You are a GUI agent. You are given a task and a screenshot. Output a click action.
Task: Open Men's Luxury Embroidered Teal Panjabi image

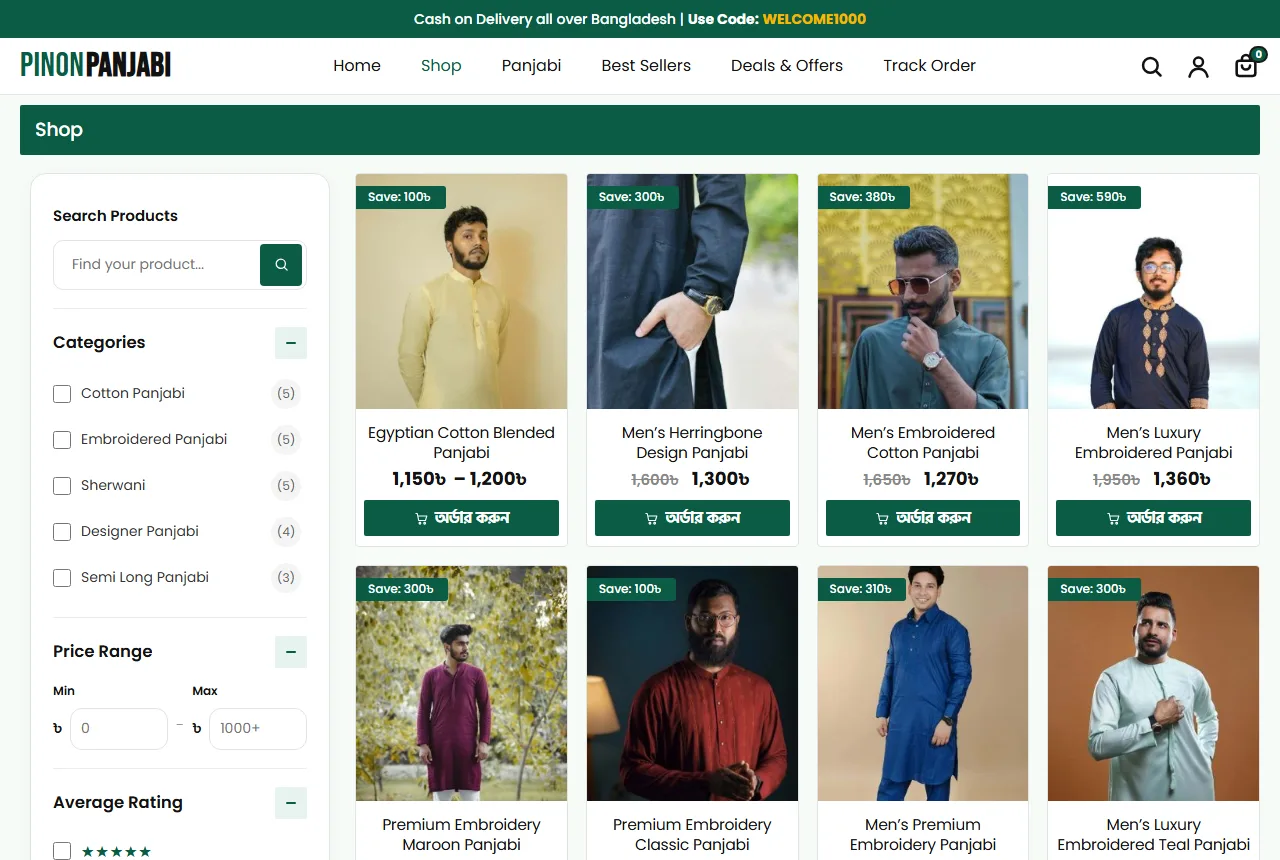tap(1153, 684)
